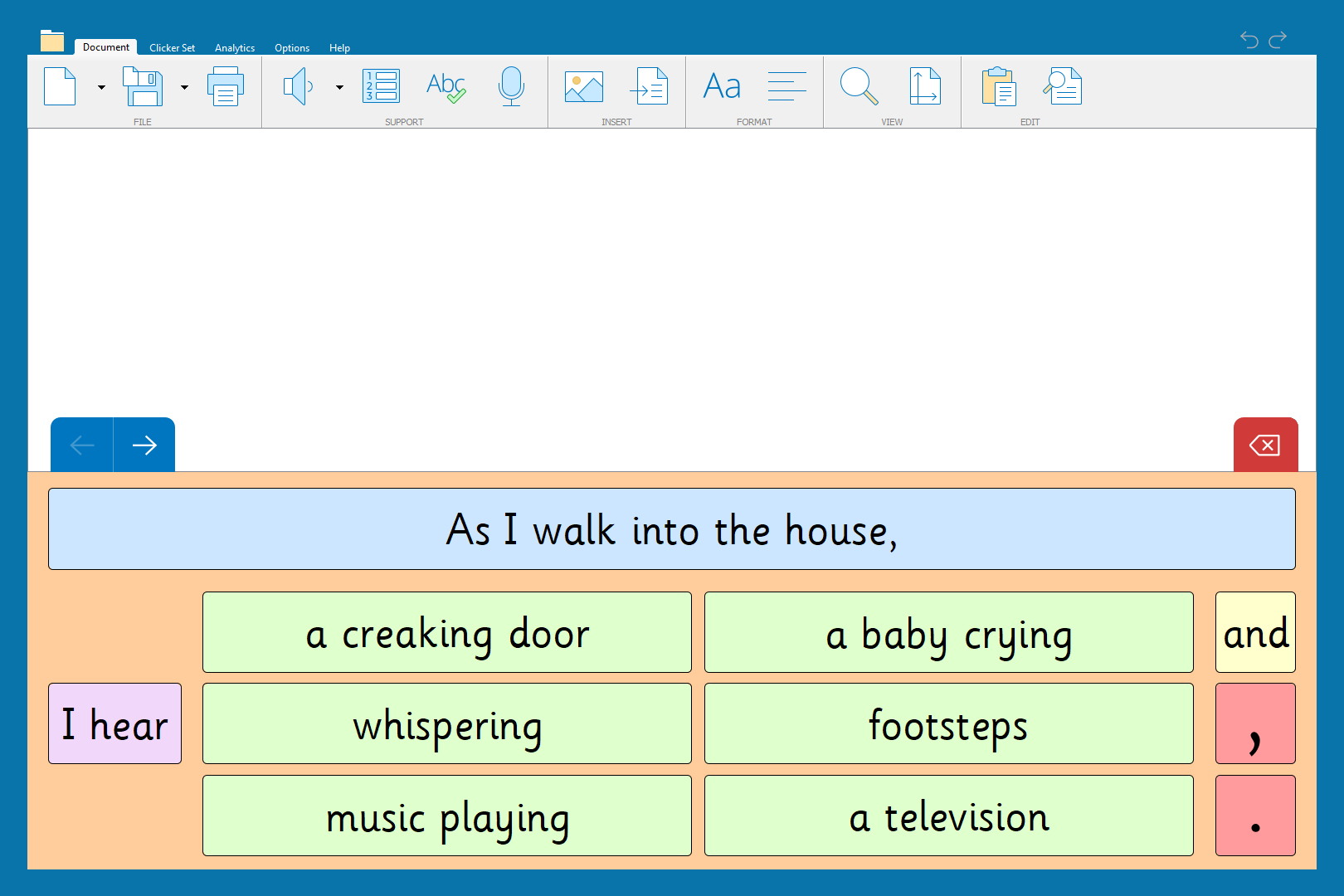Click the Save document floppy icon
The height and width of the screenshot is (896, 1344).
pyautogui.click(x=143, y=86)
